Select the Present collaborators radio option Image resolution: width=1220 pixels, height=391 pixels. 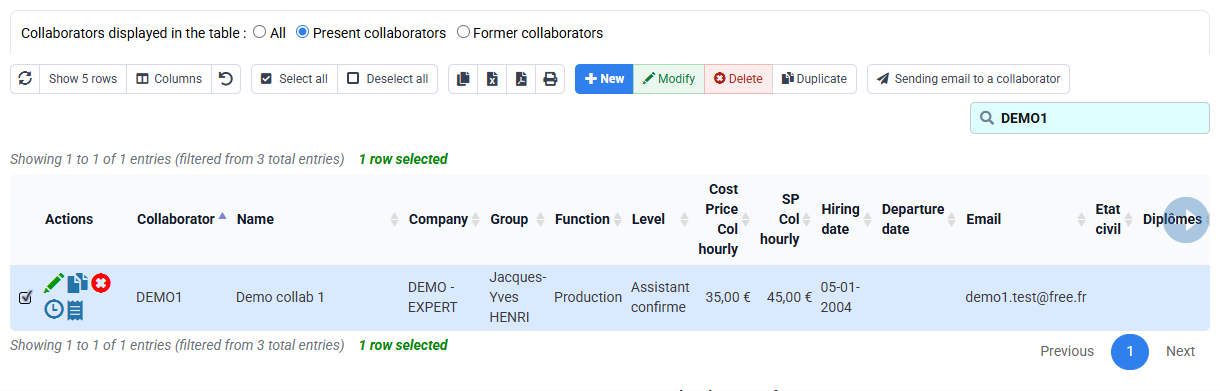[303, 32]
